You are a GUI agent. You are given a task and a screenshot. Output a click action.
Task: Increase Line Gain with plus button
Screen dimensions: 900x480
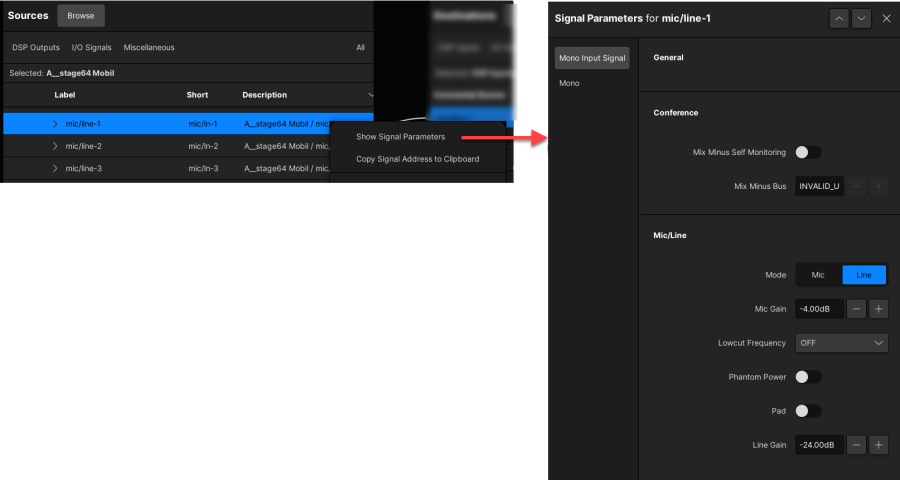878,444
